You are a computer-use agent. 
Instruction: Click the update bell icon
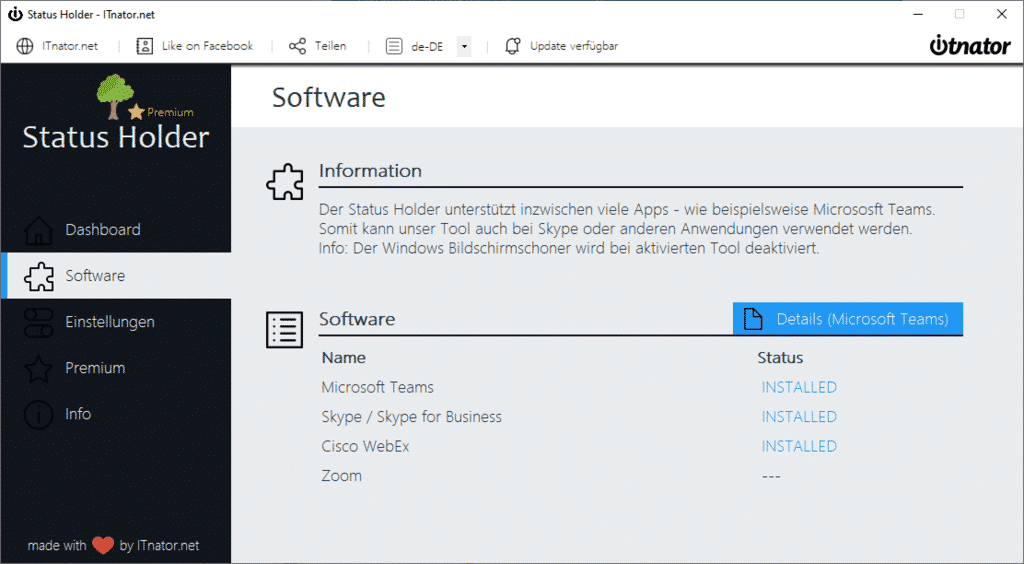pyautogui.click(x=513, y=46)
